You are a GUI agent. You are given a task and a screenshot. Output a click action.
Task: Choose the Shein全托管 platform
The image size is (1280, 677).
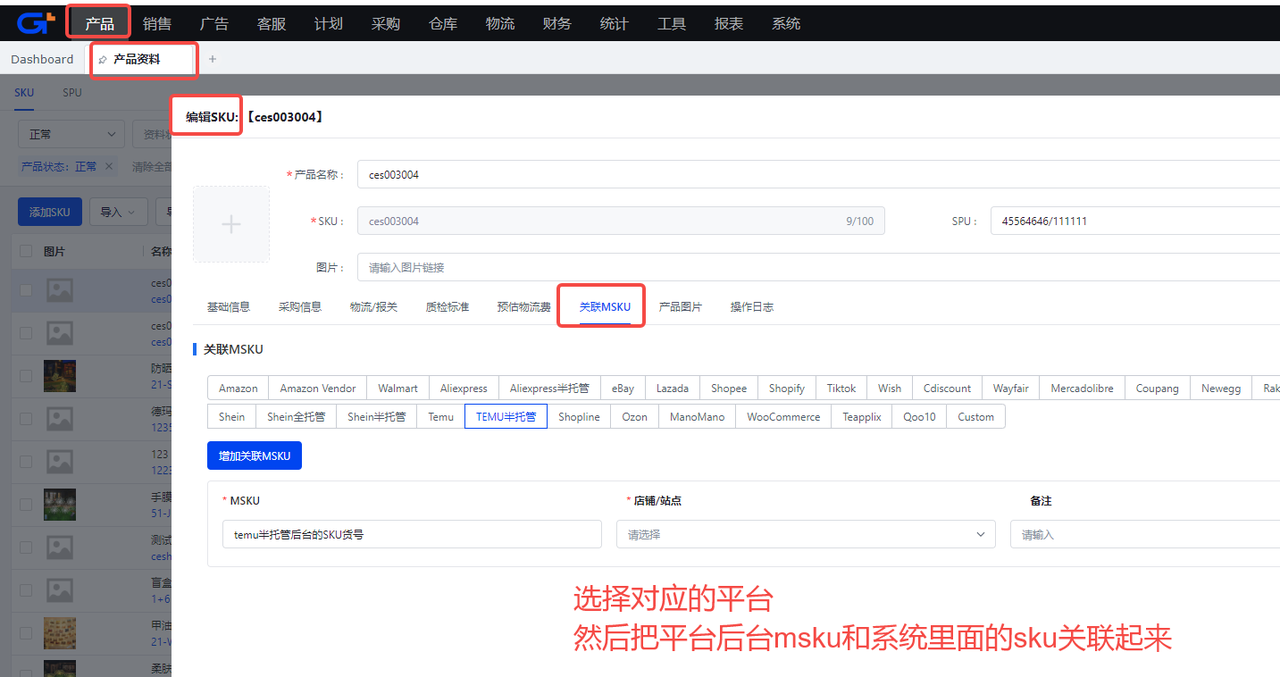[296, 417]
